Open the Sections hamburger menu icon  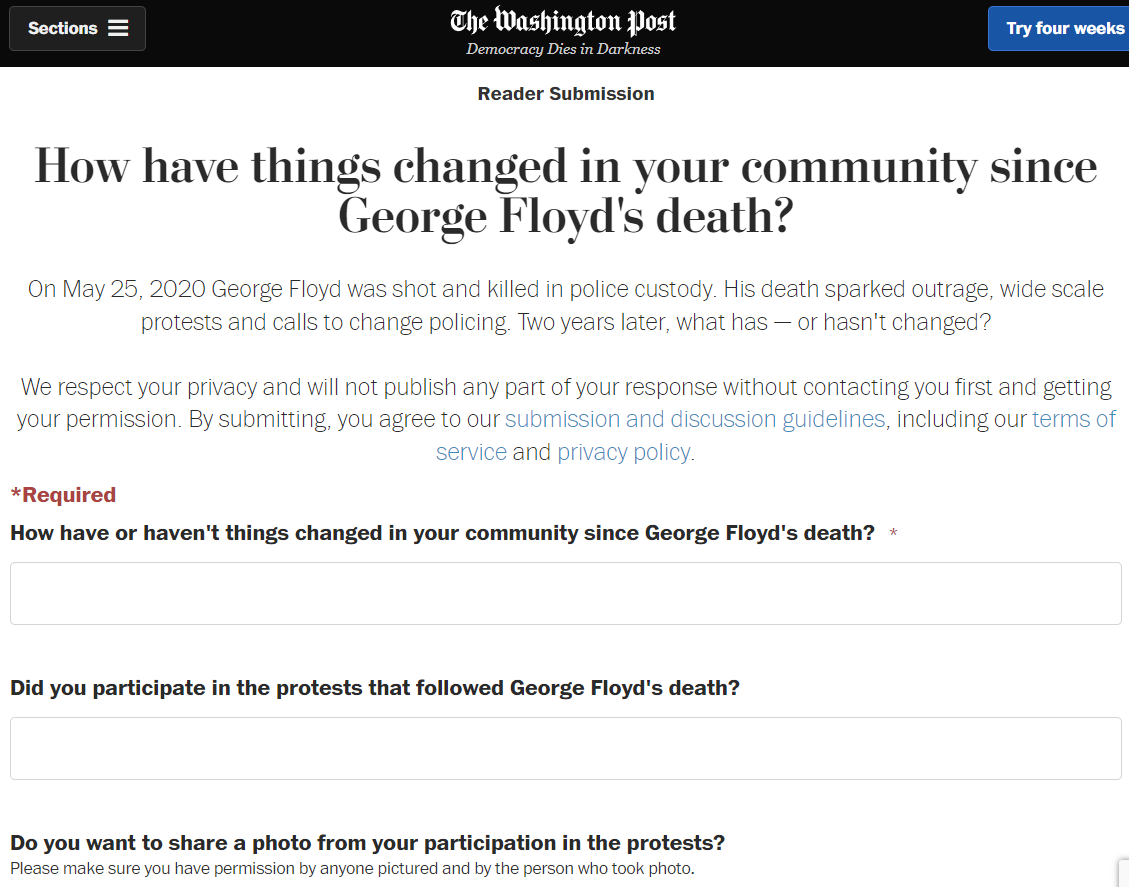click(118, 28)
